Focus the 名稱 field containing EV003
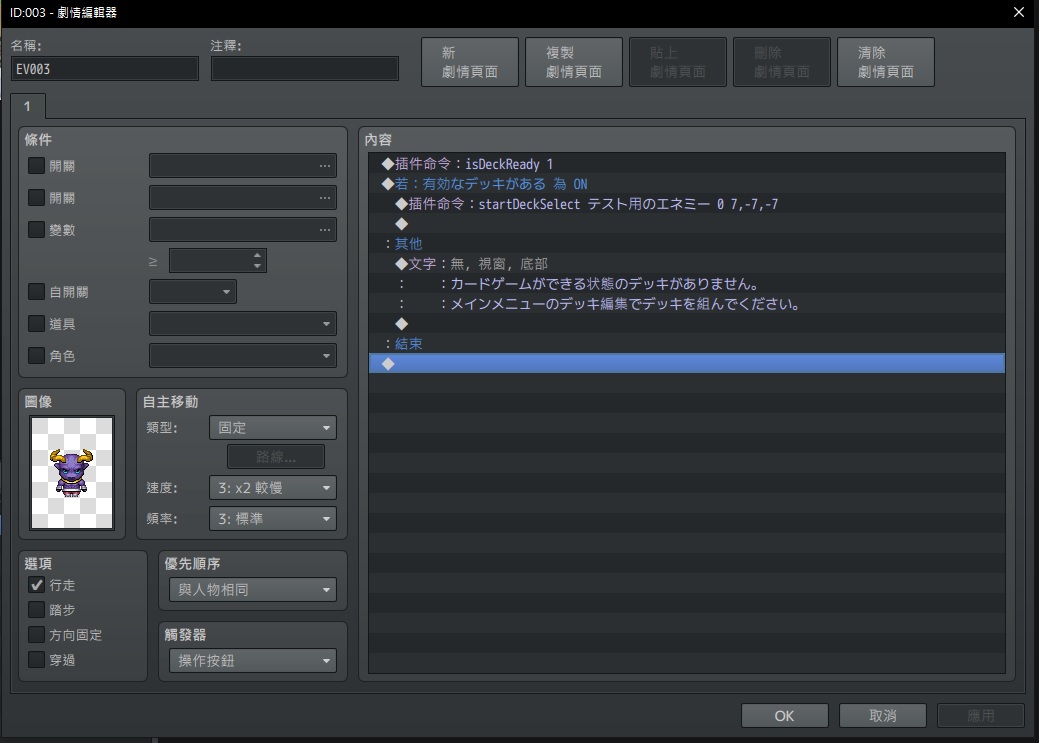The width and height of the screenshot is (1039, 743). 105,69
